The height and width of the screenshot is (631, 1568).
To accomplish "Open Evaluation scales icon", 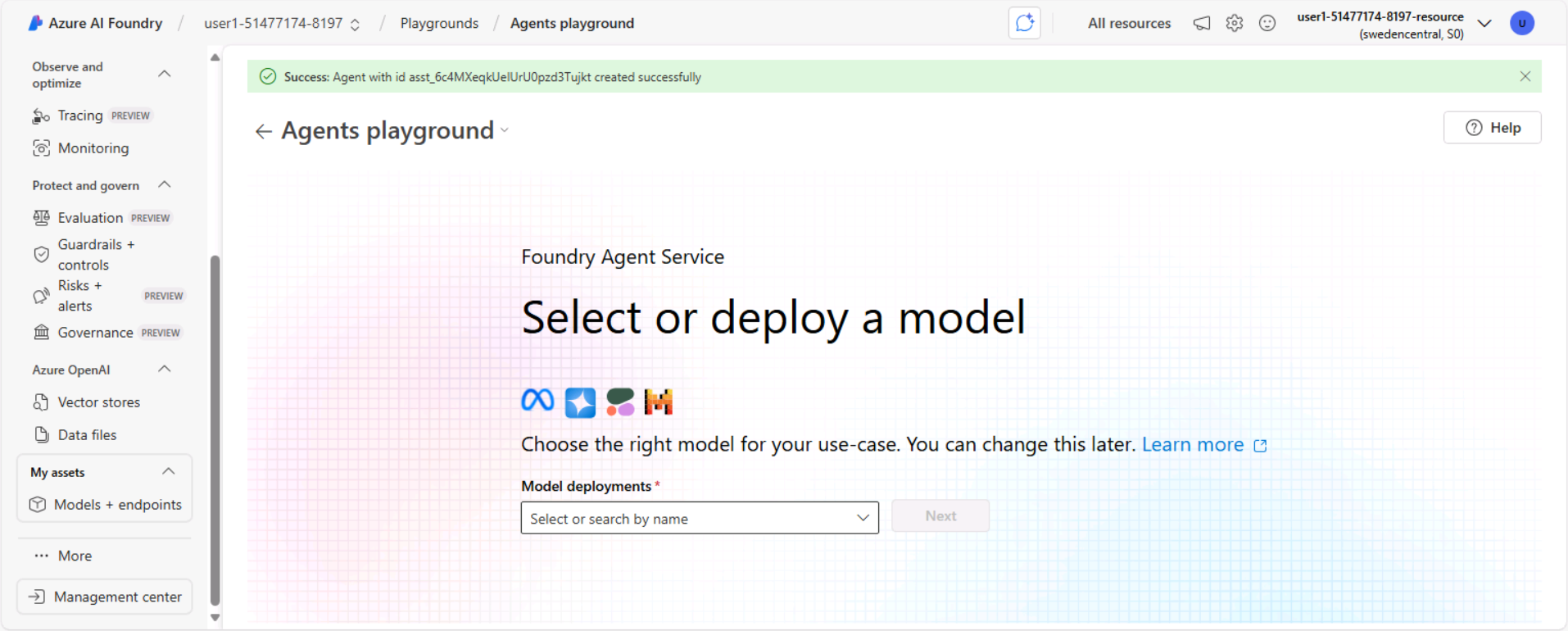I will [41, 218].
